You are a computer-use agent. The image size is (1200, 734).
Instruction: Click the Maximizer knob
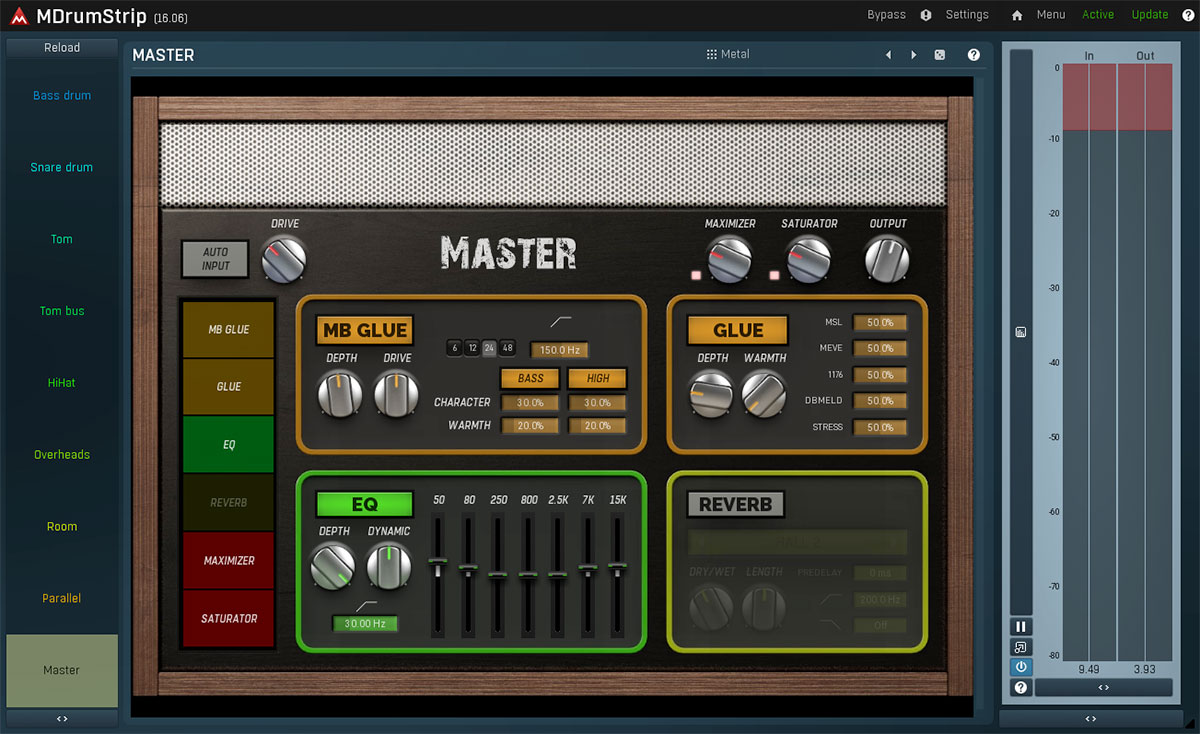tap(730, 260)
